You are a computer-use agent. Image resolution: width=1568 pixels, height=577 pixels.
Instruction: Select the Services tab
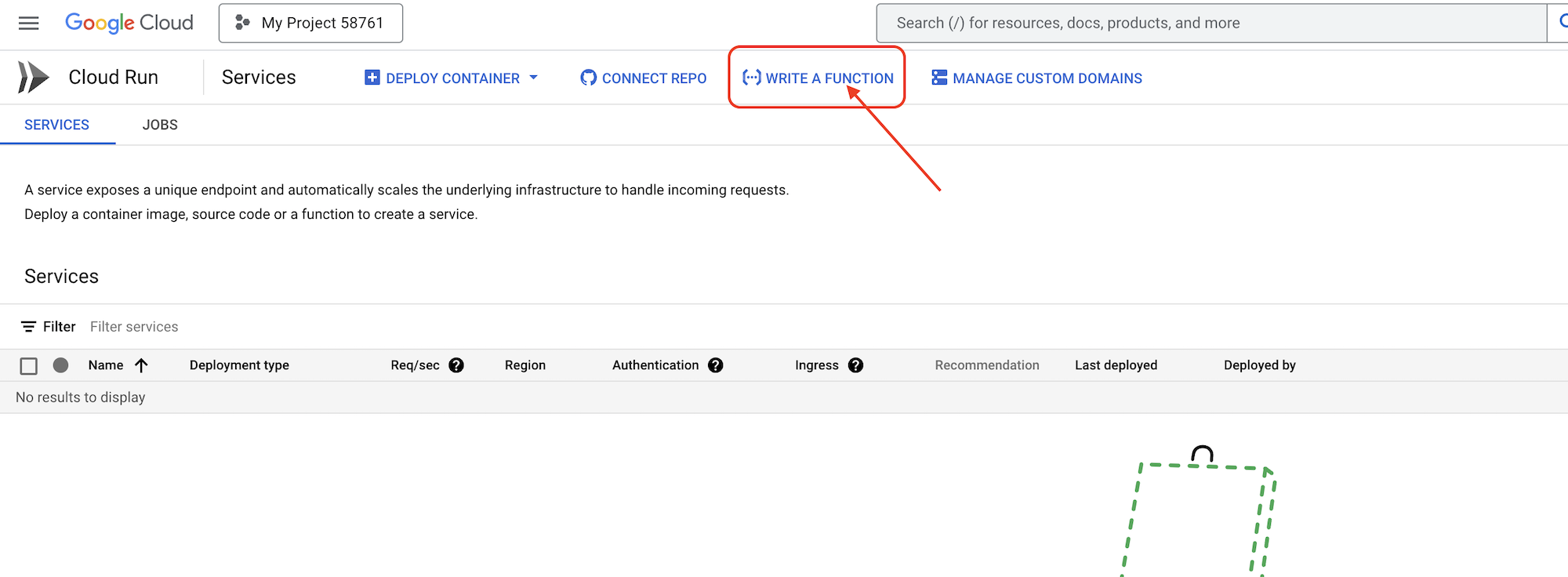pyautogui.click(x=56, y=125)
